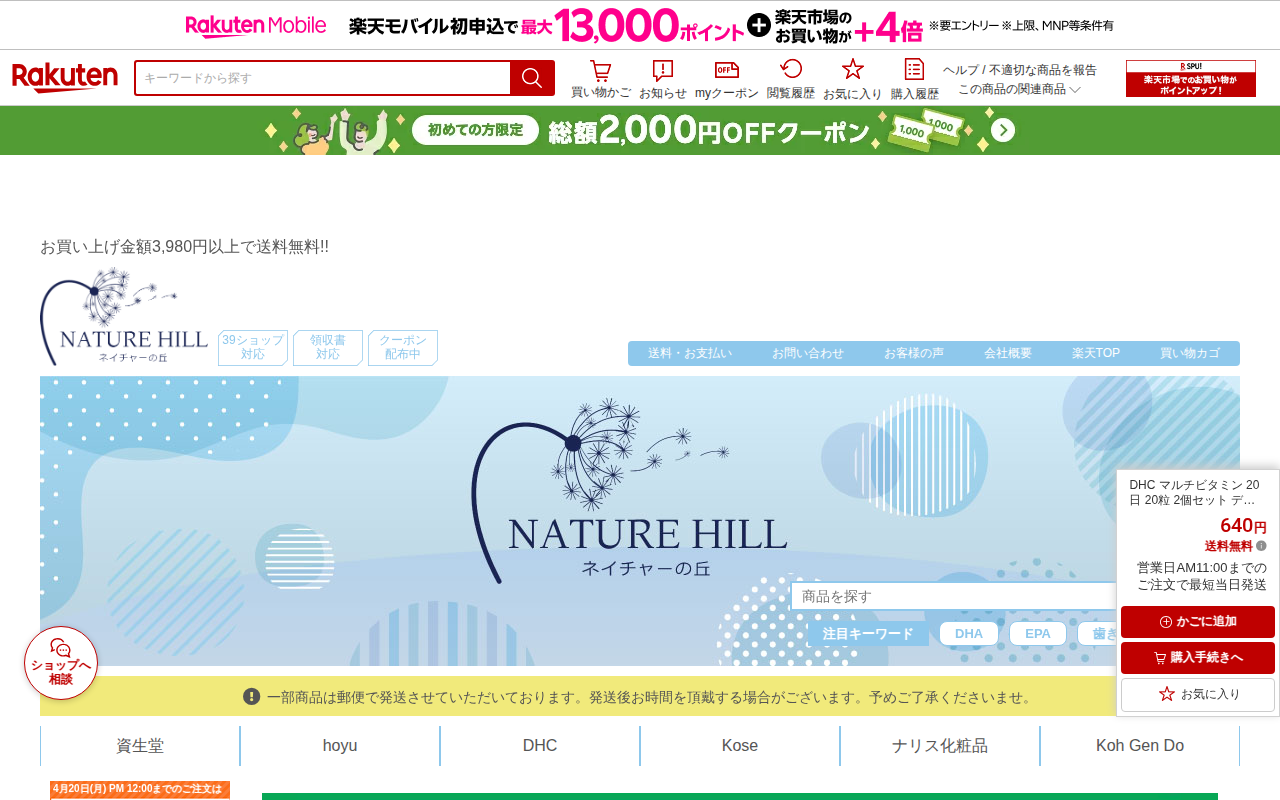Viewport: 1280px width, 800px height.
Task: Open お問い合わせ menu item
Action: tap(808, 353)
